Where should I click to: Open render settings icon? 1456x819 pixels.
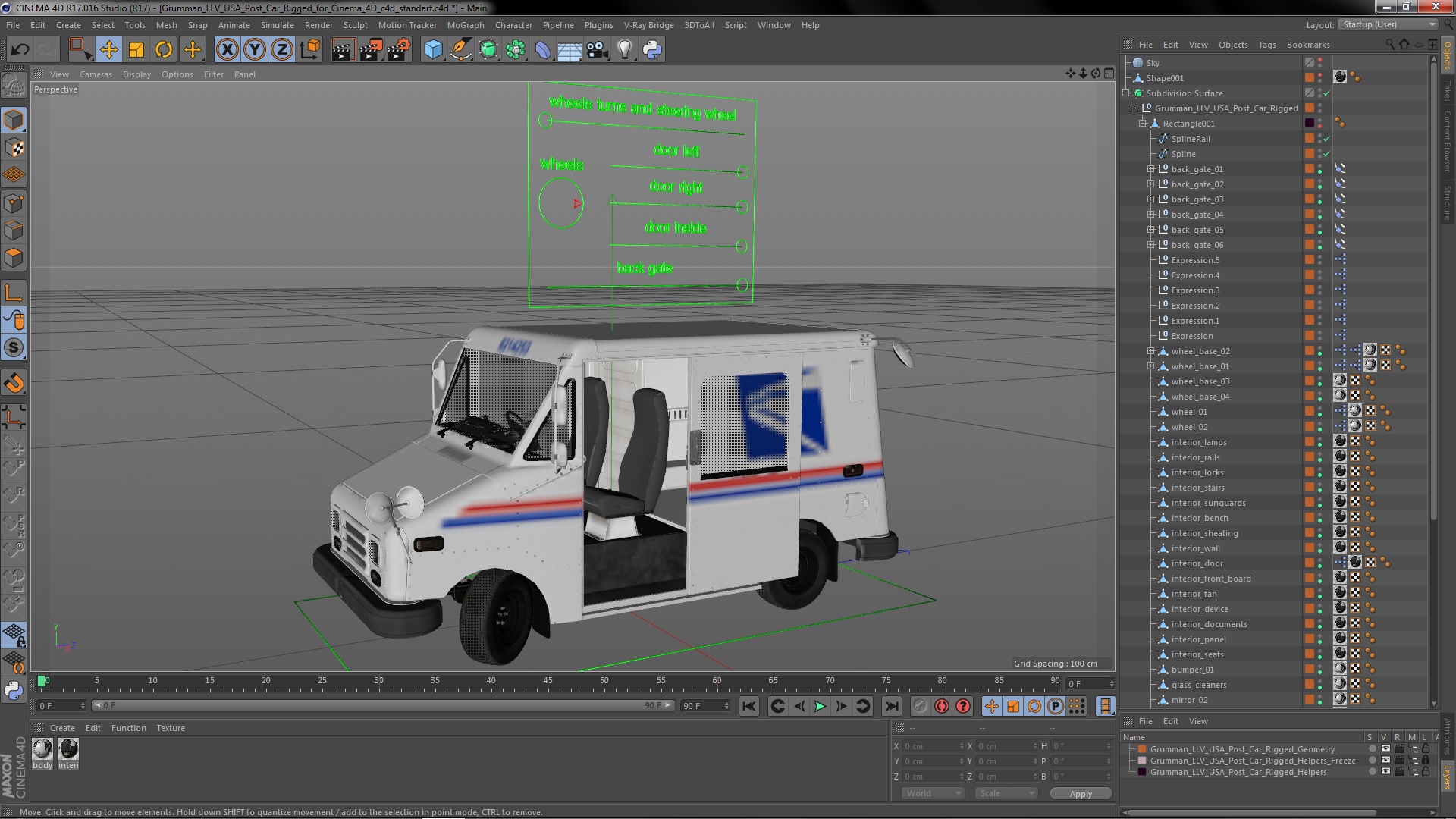coord(398,50)
